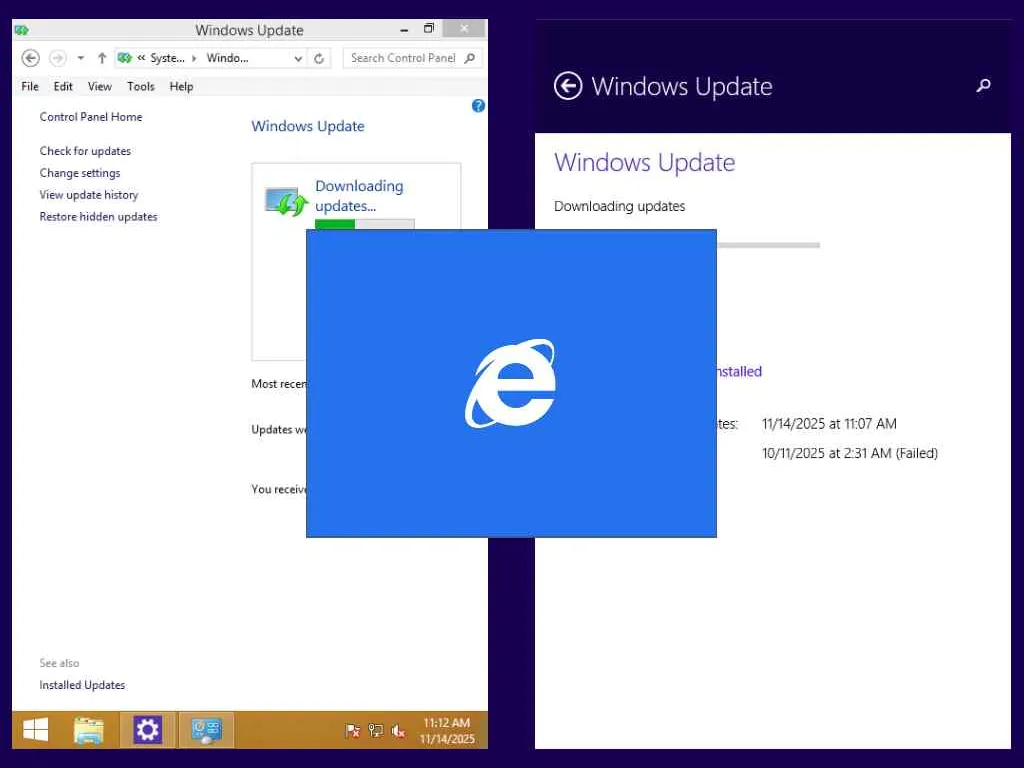Click the magnifier icon in Search Control Panel
Screen dimensions: 1024x768
[469, 58]
